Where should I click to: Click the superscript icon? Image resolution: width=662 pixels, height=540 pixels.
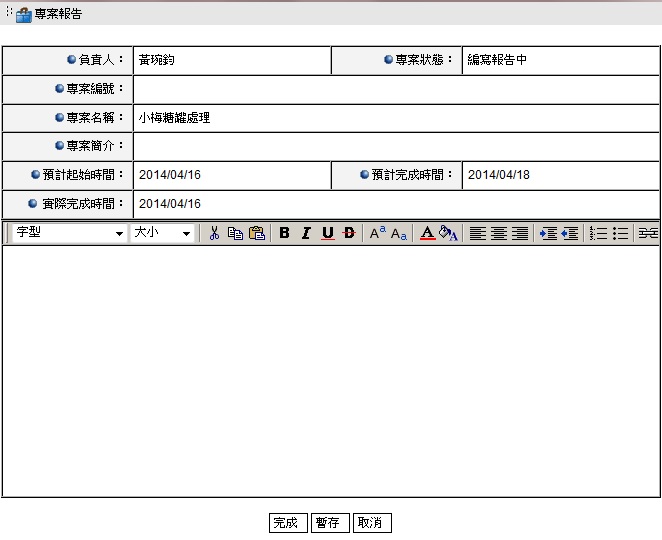[x=377, y=233]
